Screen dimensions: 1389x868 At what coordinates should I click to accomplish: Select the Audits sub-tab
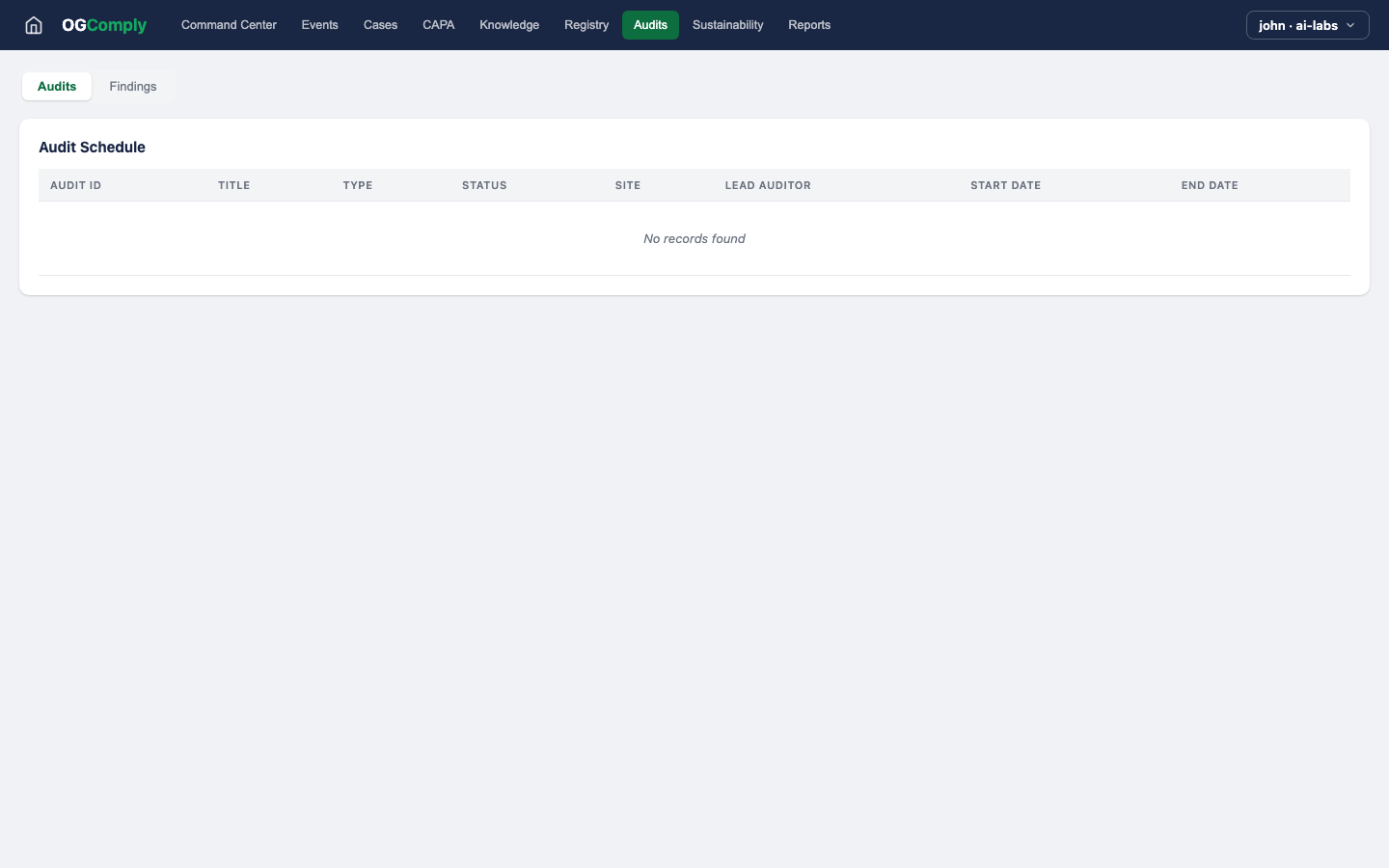click(57, 87)
